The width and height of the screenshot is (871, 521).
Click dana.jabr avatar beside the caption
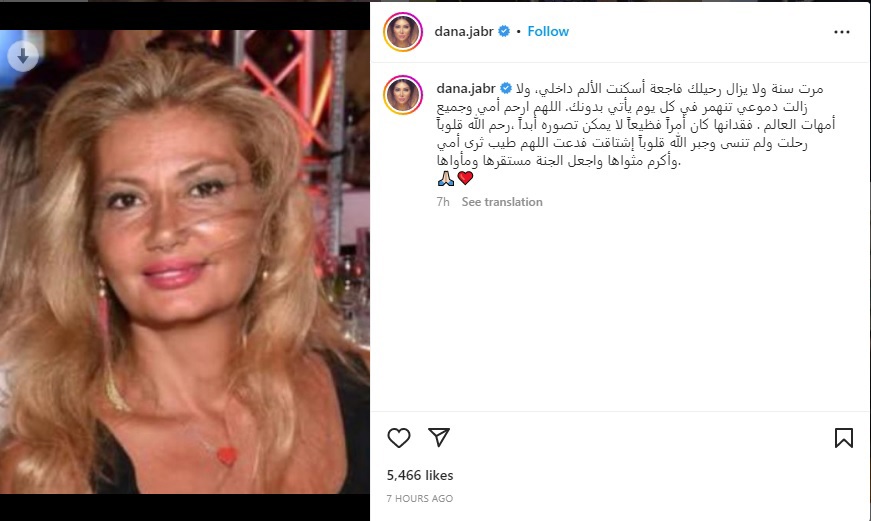(x=403, y=95)
